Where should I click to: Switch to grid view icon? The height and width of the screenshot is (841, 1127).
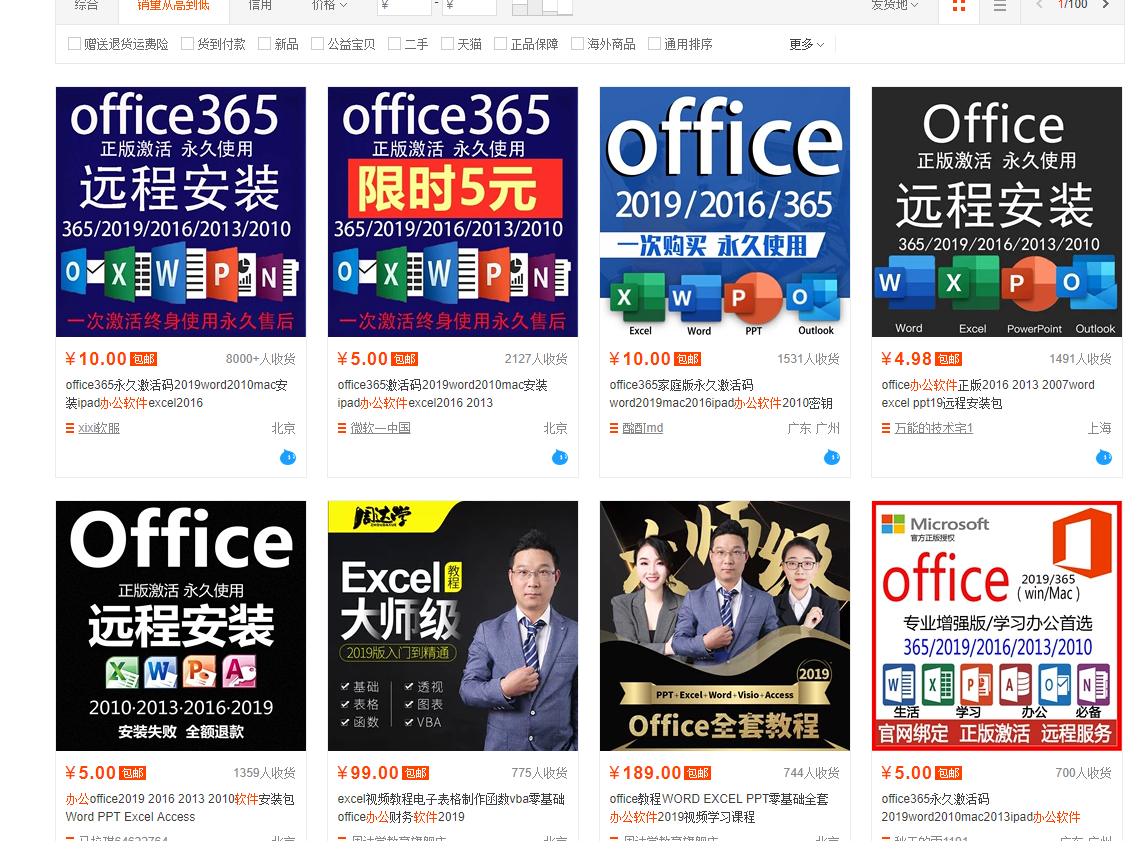click(x=959, y=5)
